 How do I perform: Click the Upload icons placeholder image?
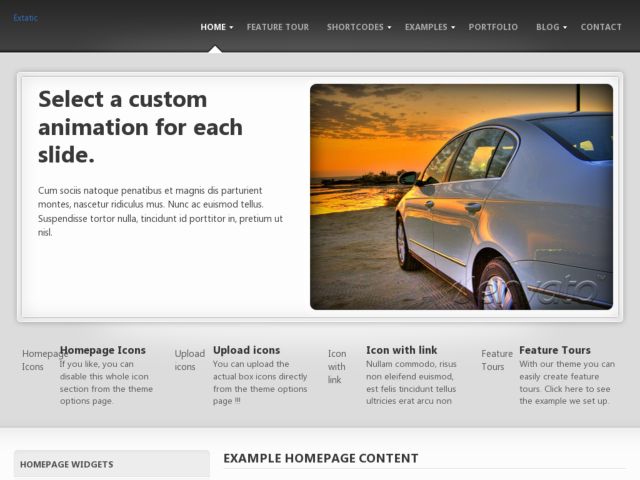[190, 360]
